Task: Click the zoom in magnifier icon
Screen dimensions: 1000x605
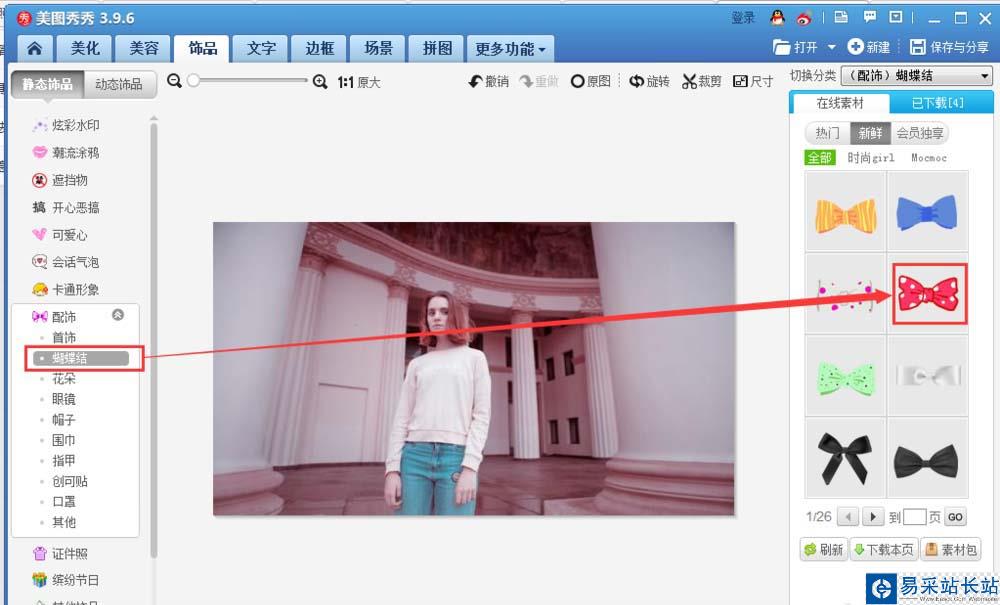Action: (320, 81)
